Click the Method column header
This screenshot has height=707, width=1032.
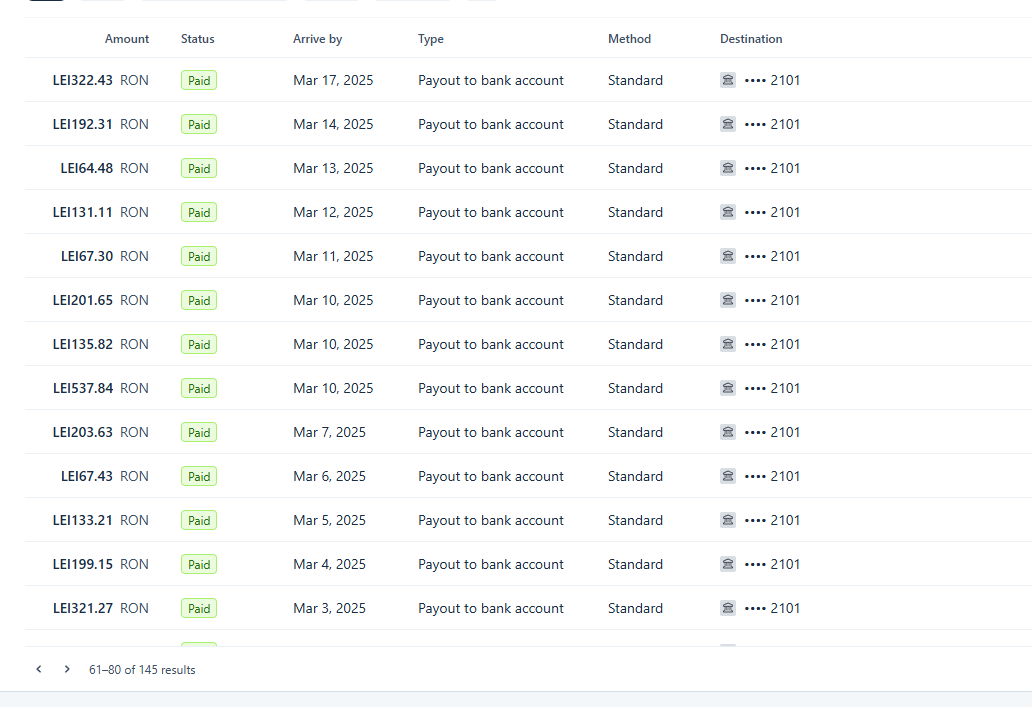coord(629,39)
